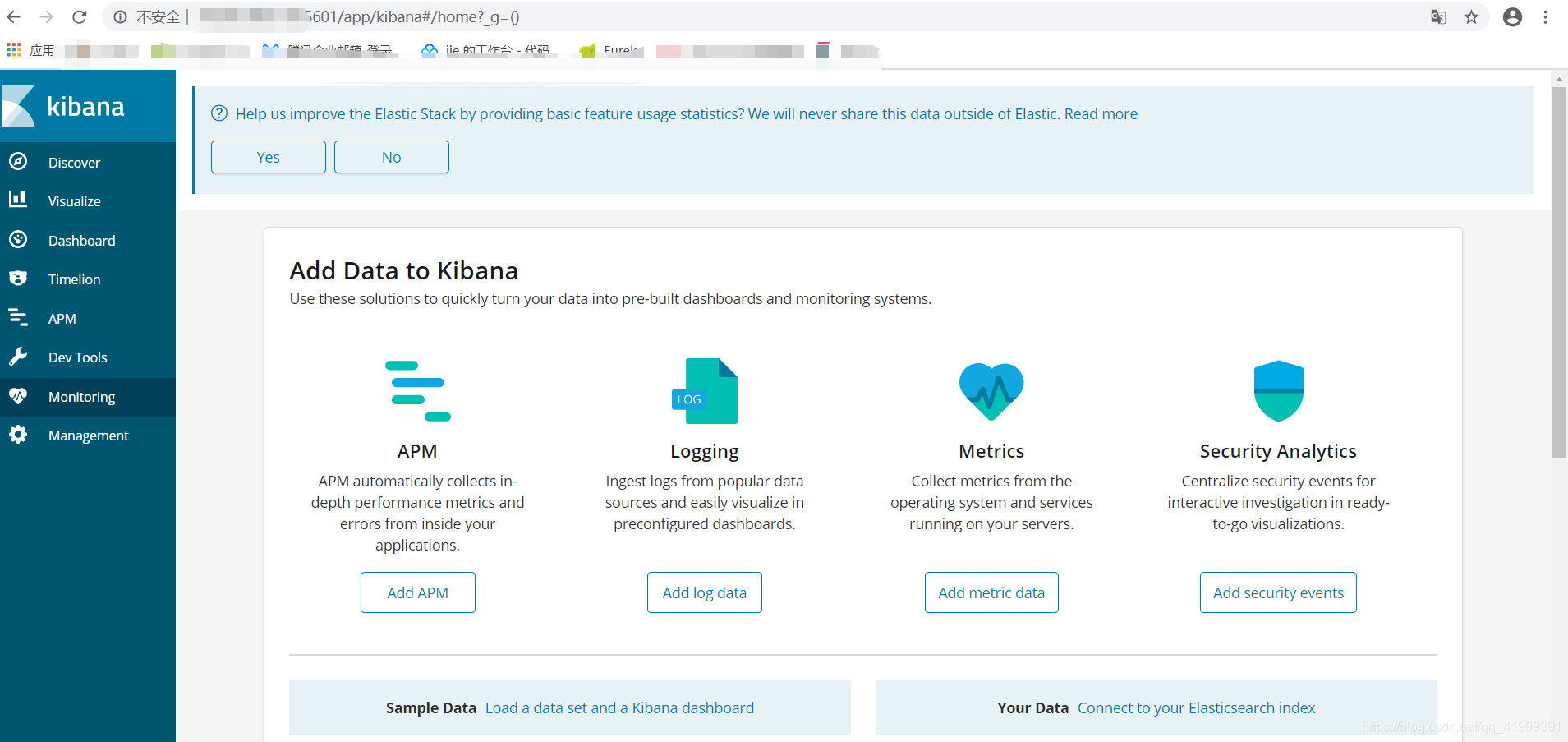Click the apps grid icon in bookmarks bar
Image resolution: width=1568 pixels, height=742 pixels.
[14, 50]
